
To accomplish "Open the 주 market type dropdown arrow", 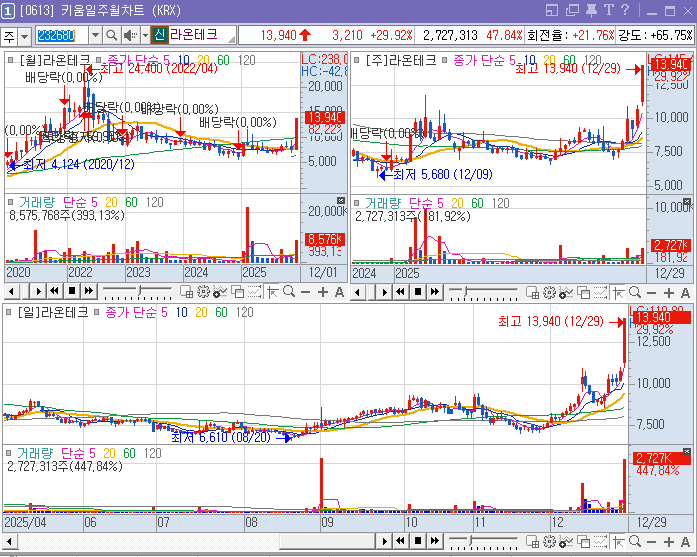I will point(24,36).
